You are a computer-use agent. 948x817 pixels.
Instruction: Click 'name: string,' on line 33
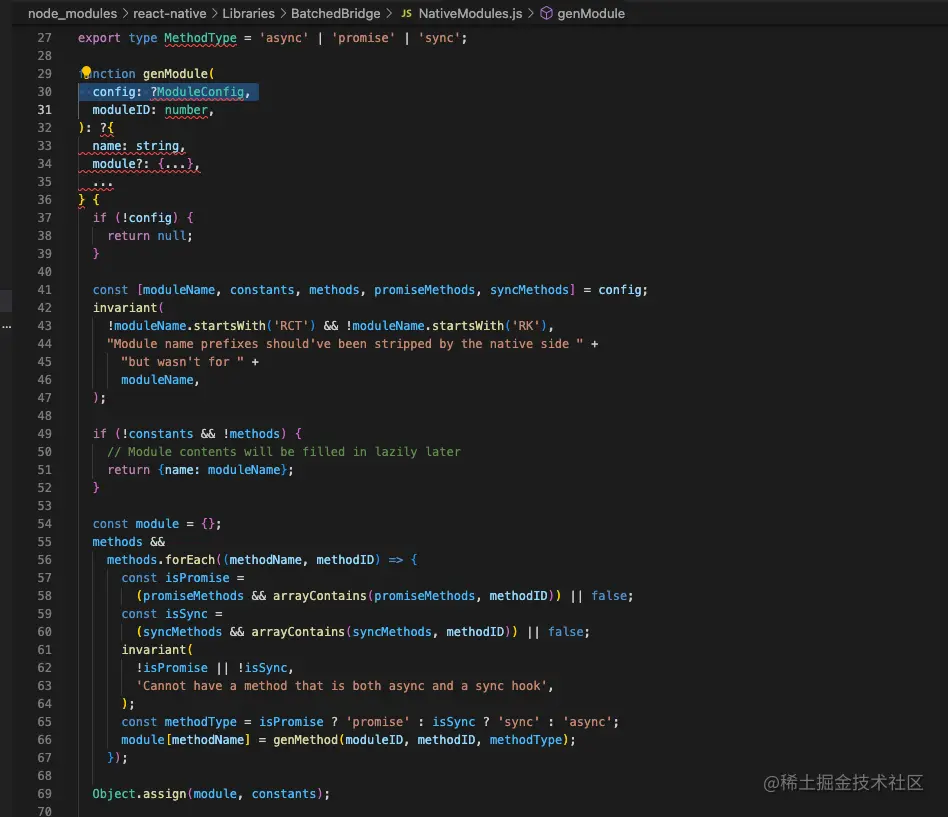tap(138, 146)
